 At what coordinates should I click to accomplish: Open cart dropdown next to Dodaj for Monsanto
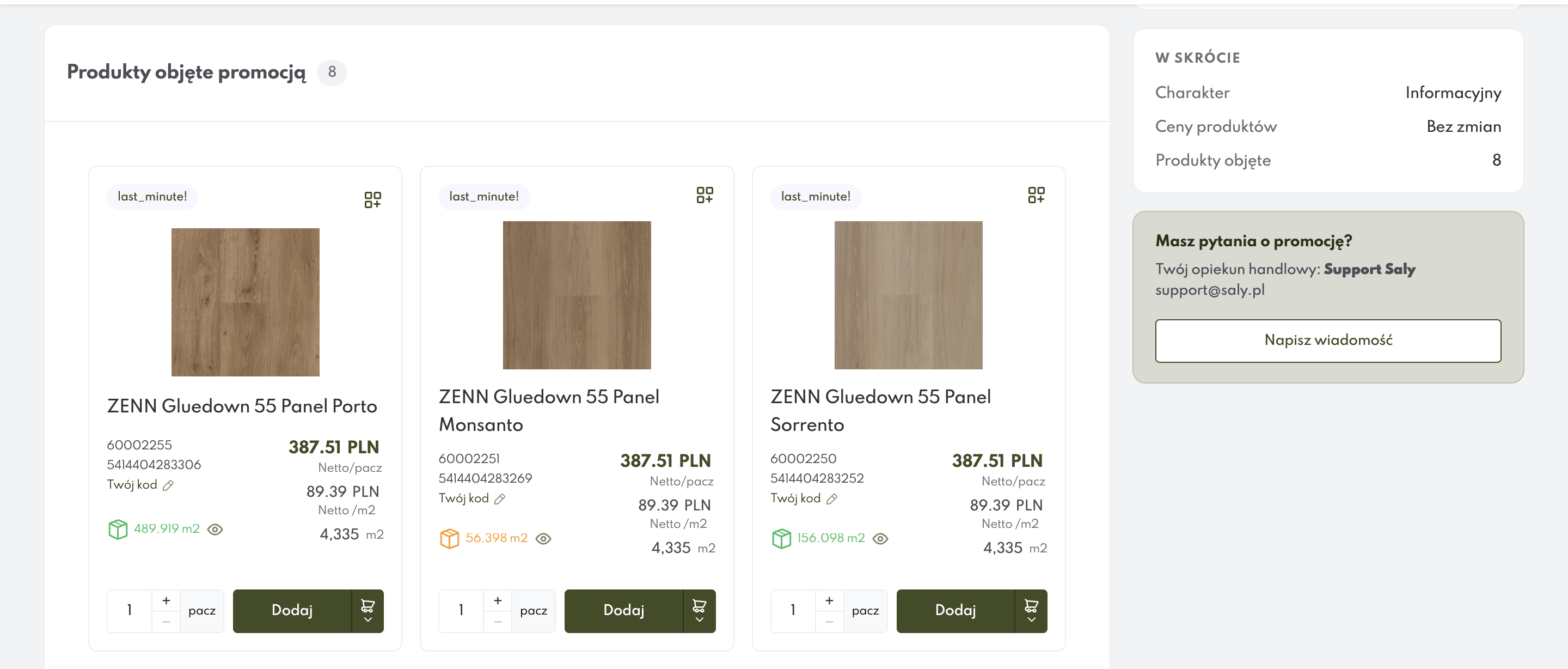(x=700, y=611)
